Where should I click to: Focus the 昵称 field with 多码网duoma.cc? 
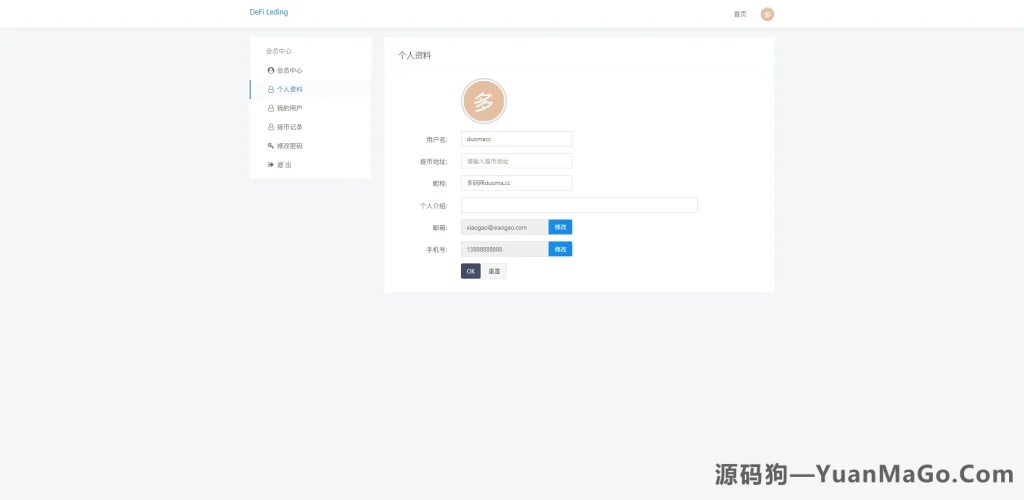tap(517, 183)
